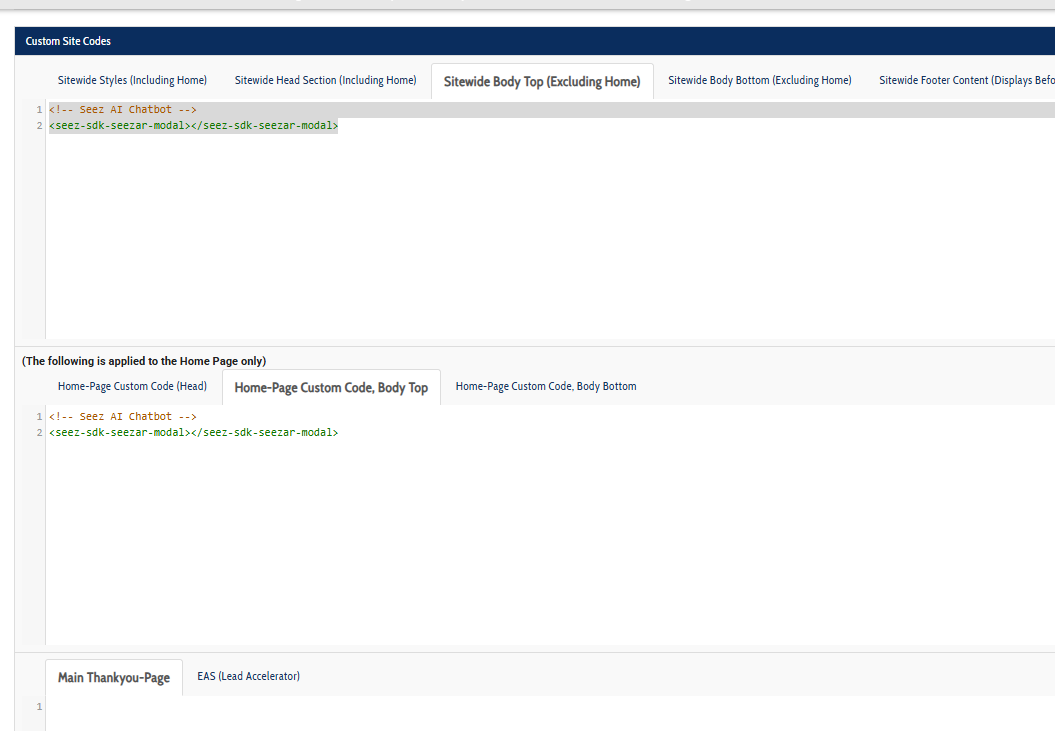Image resolution: width=1055 pixels, height=731 pixels.
Task: Open Sitewide Body Bottom (Excluding Home) tab
Action: [760, 80]
